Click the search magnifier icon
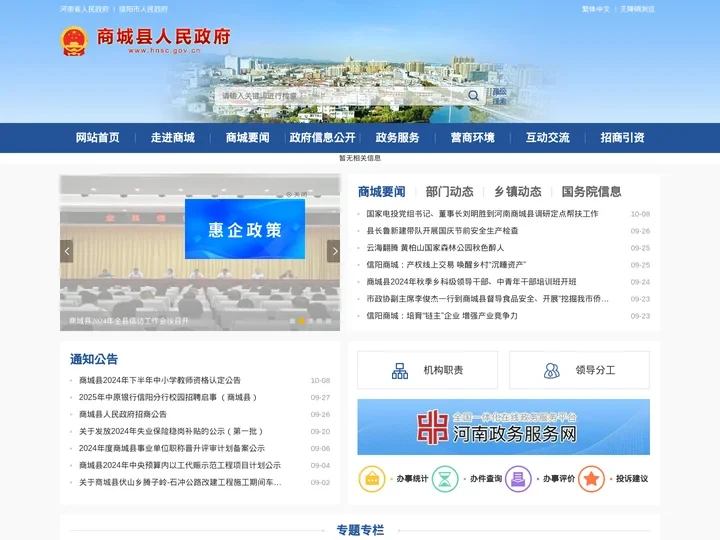 click(473, 96)
